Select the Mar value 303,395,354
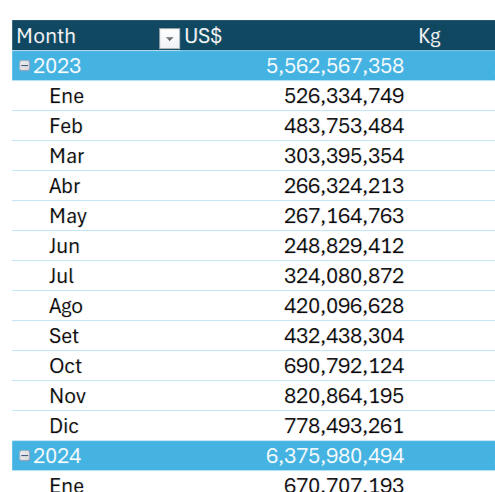The height and width of the screenshot is (492, 495). (344, 156)
